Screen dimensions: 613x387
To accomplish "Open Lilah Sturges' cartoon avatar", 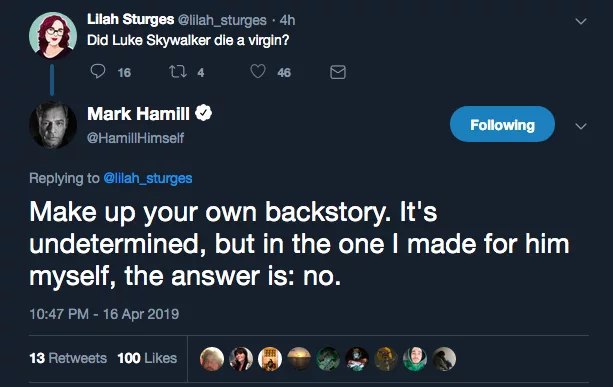I will 53,36.
